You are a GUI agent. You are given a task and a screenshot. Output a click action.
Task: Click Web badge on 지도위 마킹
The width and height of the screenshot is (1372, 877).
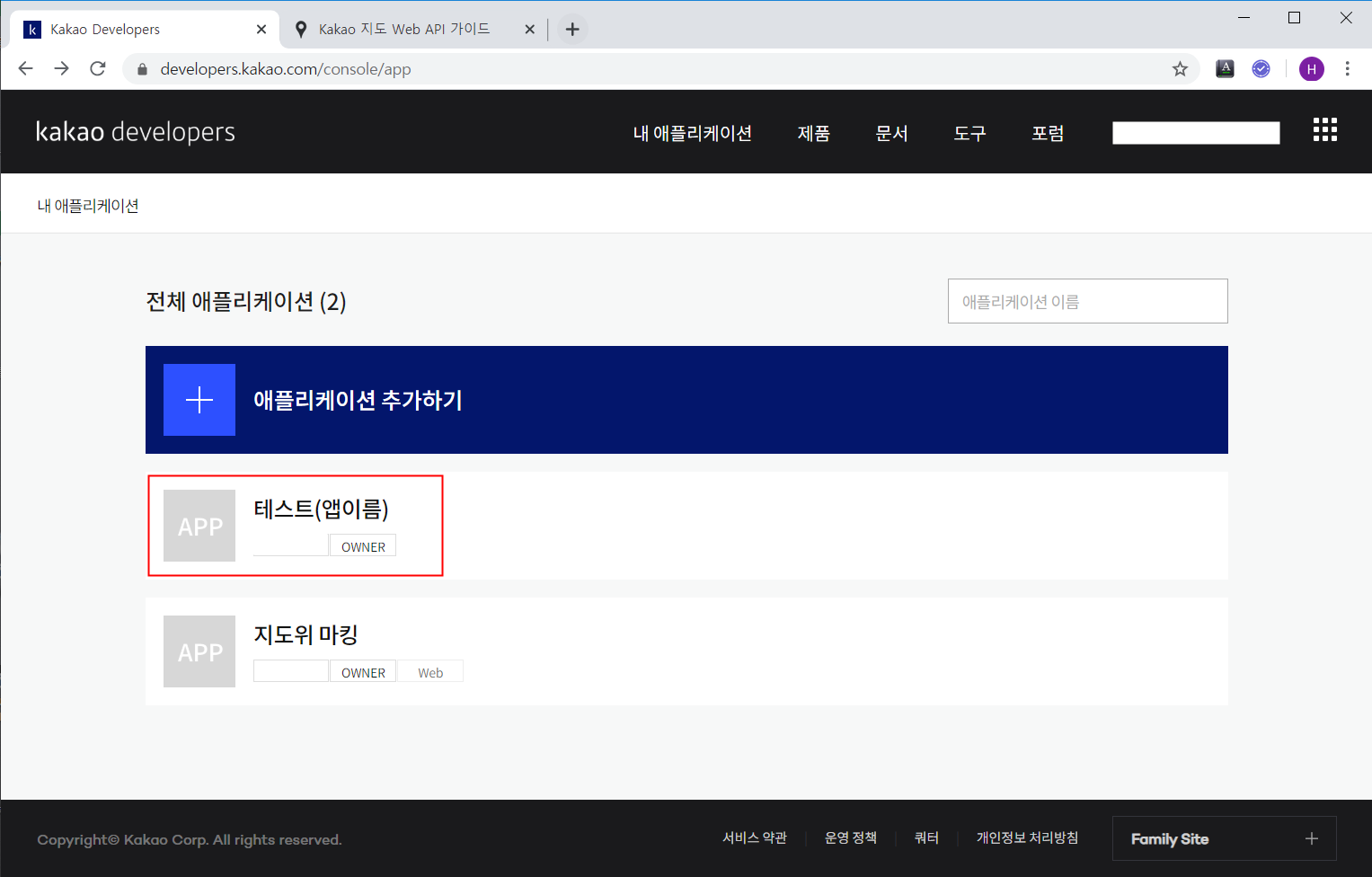[x=430, y=672]
